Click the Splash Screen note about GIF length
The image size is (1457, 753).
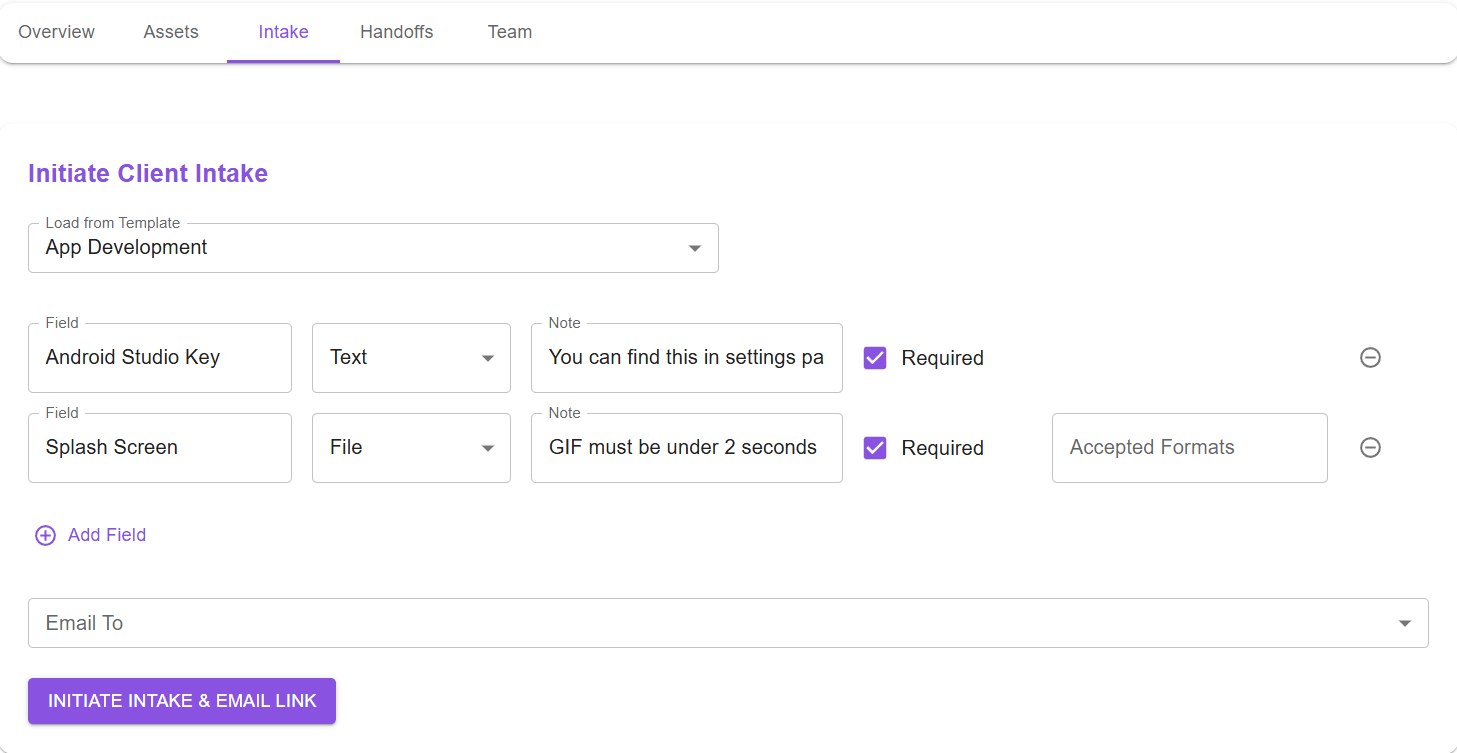(x=686, y=447)
